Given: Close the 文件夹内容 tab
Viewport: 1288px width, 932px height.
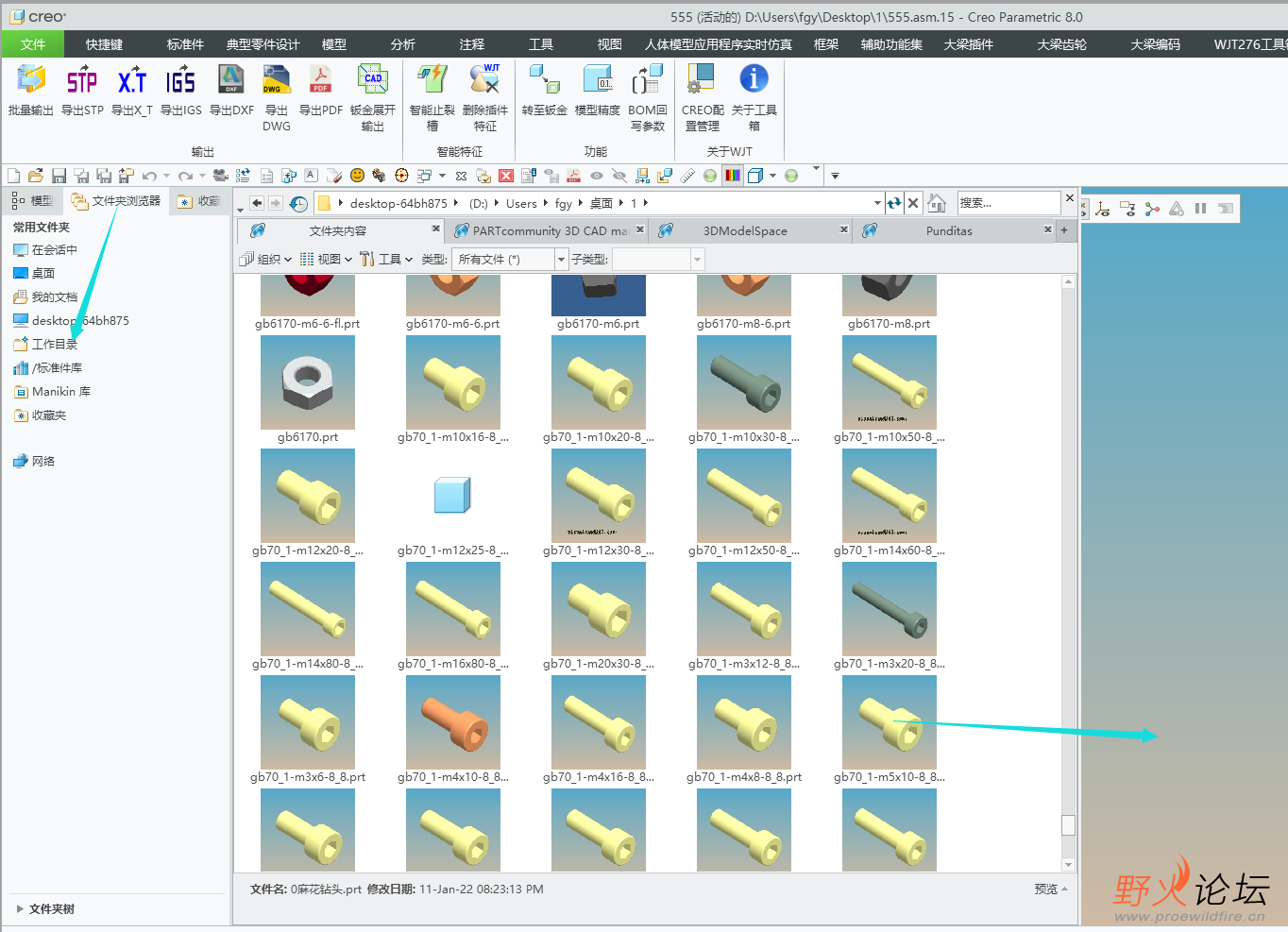Looking at the screenshot, I should (x=436, y=229).
